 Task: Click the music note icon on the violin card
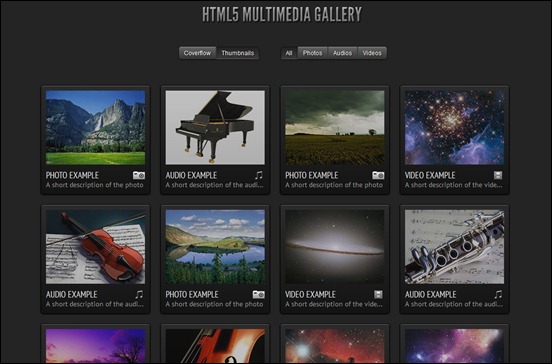[x=139, y=294]
